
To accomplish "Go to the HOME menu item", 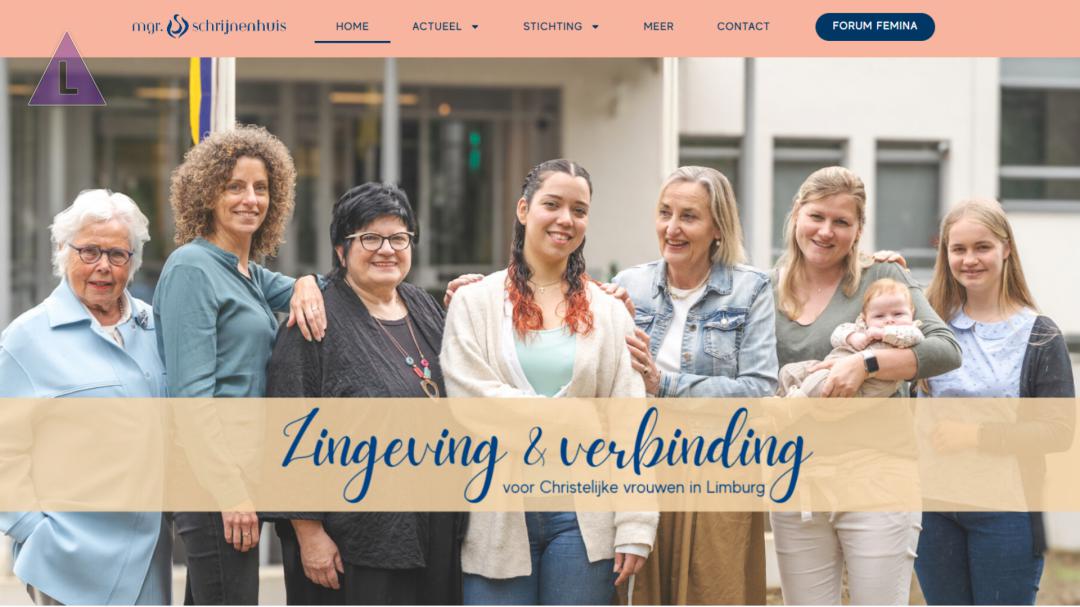I will (x=352, y=26).
